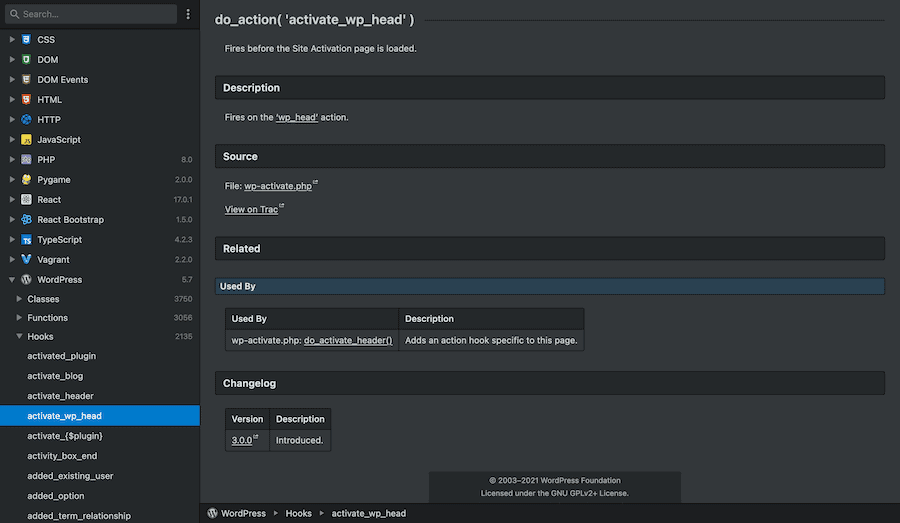The height and width of the screenshot is (523, 900).
Task: Collapse the WordPress documentation tree
Action: [11, 280]
